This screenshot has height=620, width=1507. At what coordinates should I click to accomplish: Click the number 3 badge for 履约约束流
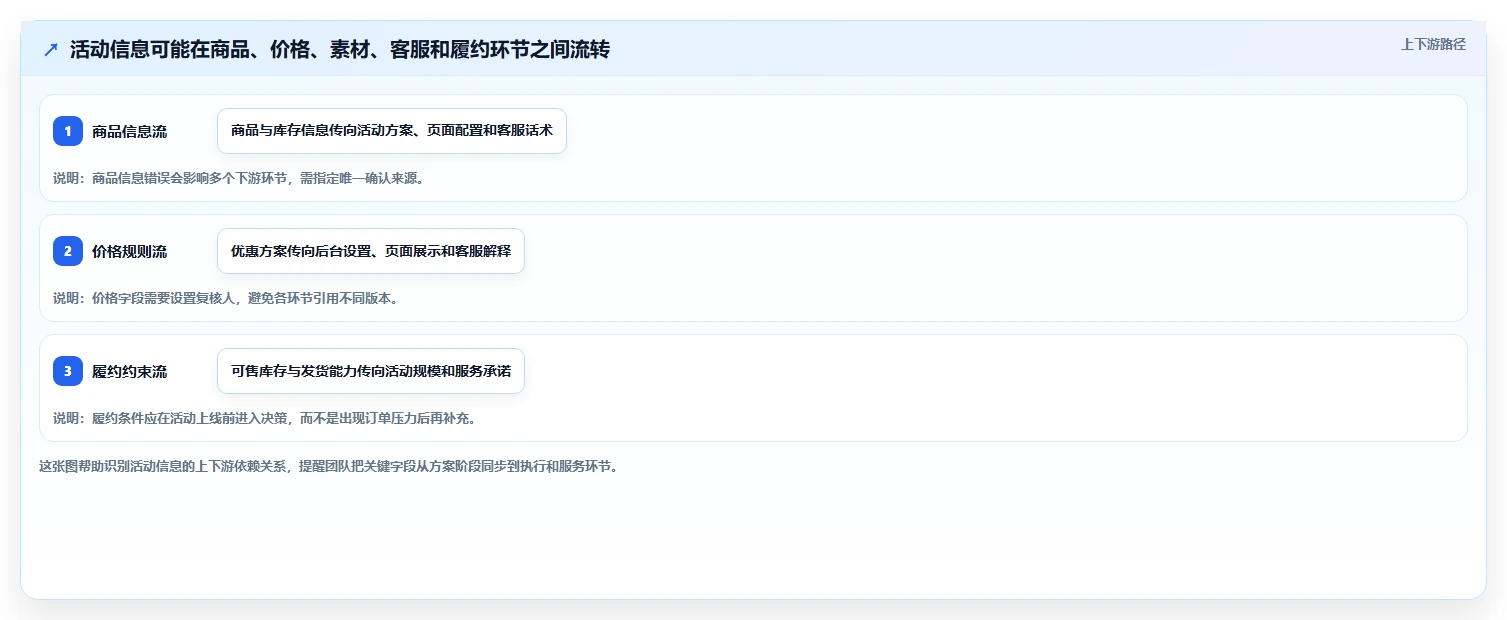click(68, 371)
